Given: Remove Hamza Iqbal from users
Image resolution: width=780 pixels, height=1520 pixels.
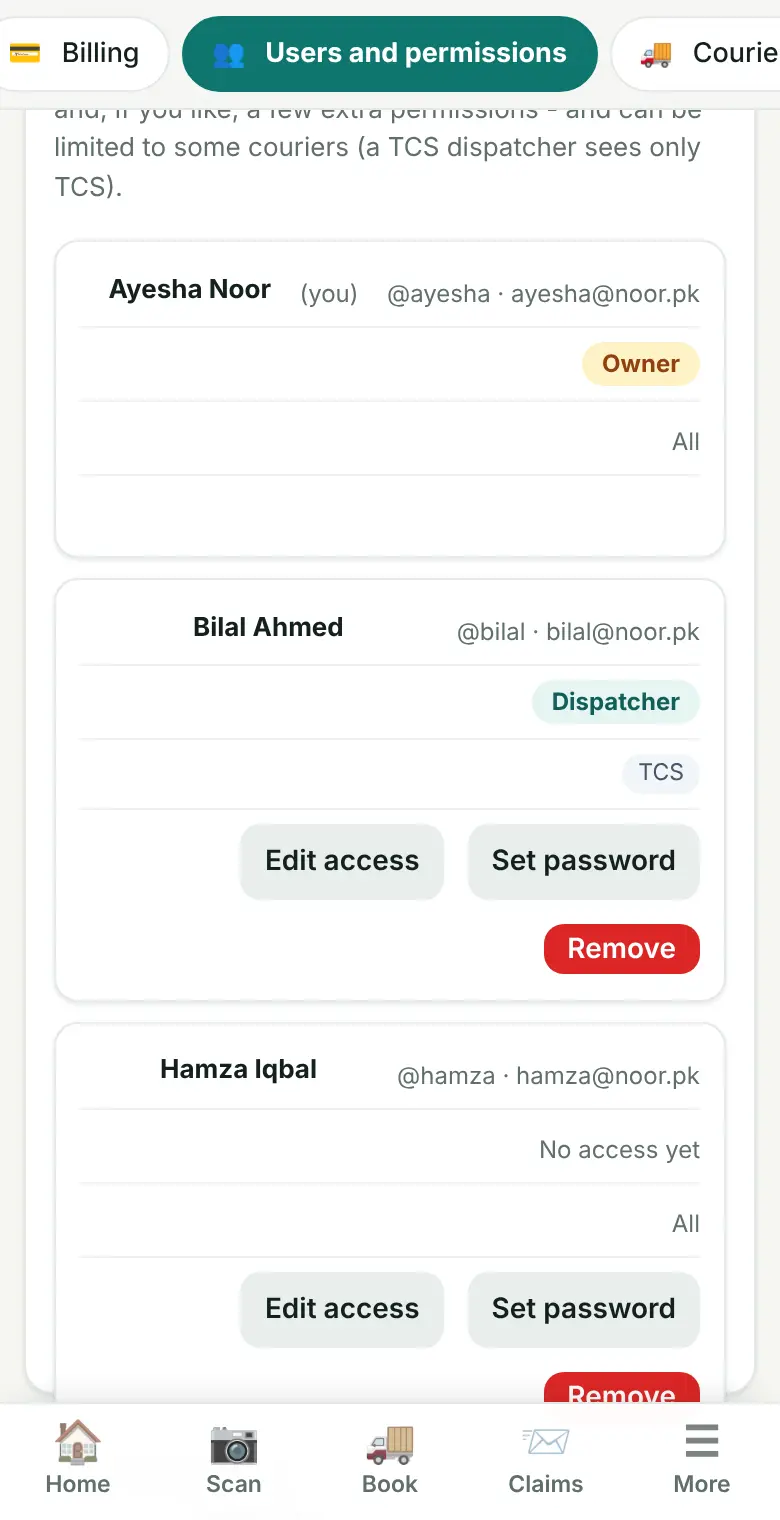Looking at the screenshot, I should (x=622, y=1388).
